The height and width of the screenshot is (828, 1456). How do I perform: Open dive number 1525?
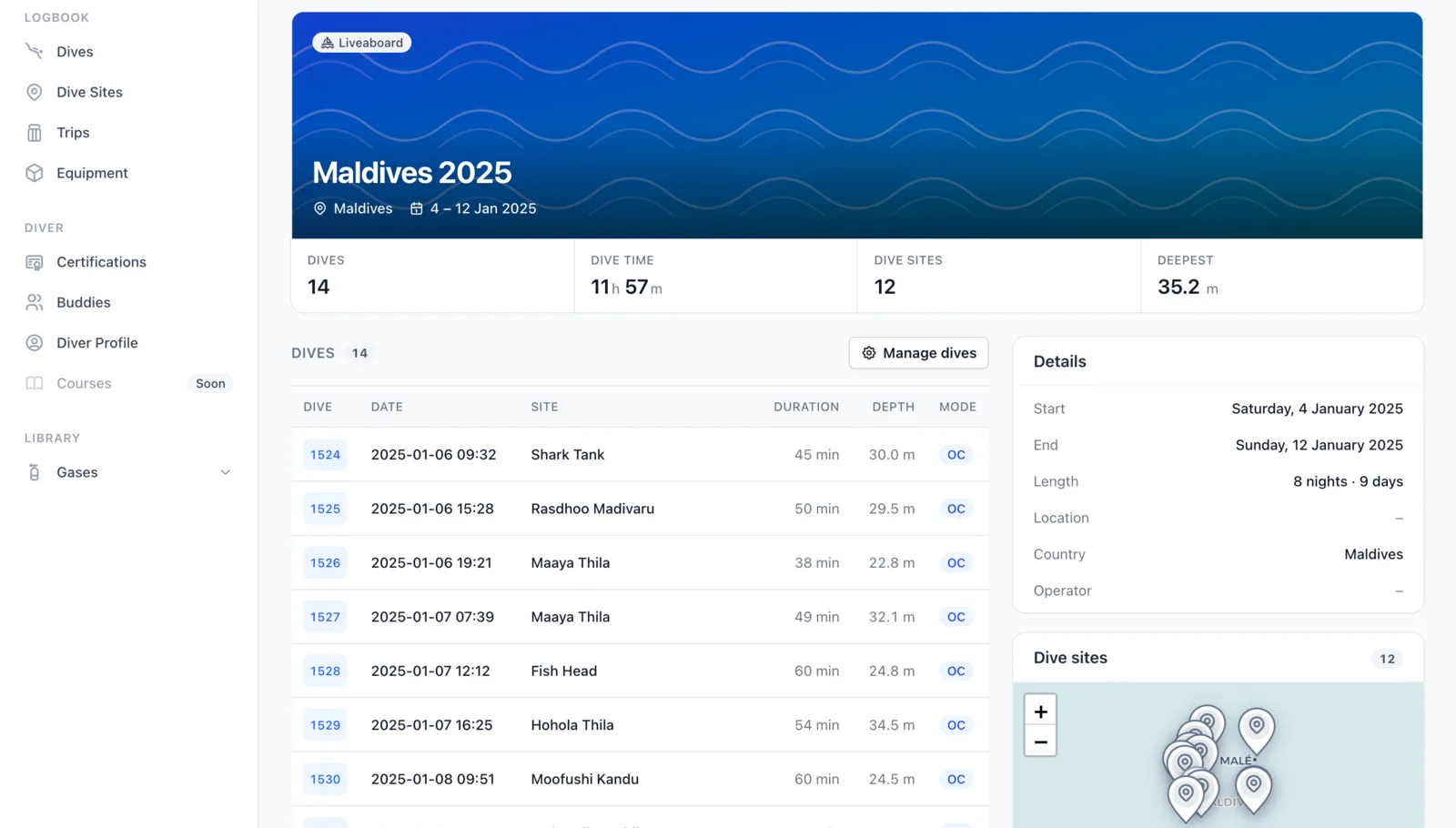coord(325,509)
